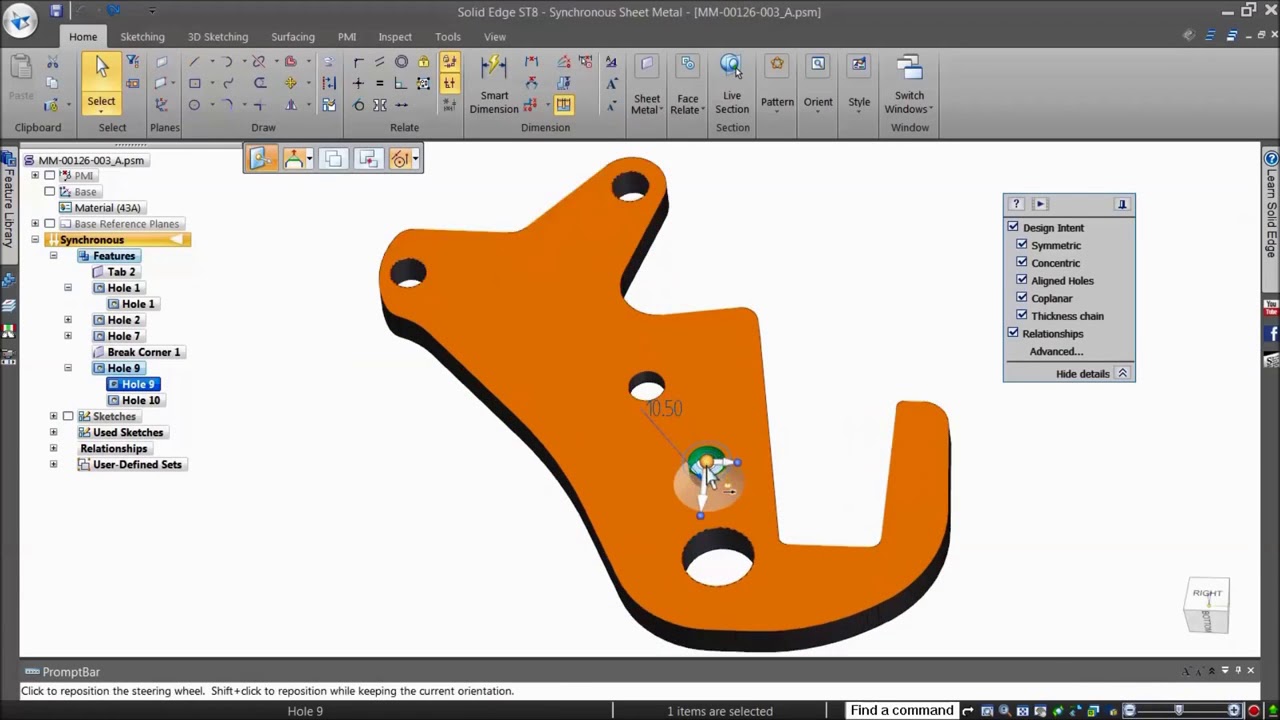Image resolution: width=1280 pixels, height=720 pixels.
Task: Toggle the Relationships checkbox in Design Intent panel
Action: pyautogui.click(x=1013, y=333)
